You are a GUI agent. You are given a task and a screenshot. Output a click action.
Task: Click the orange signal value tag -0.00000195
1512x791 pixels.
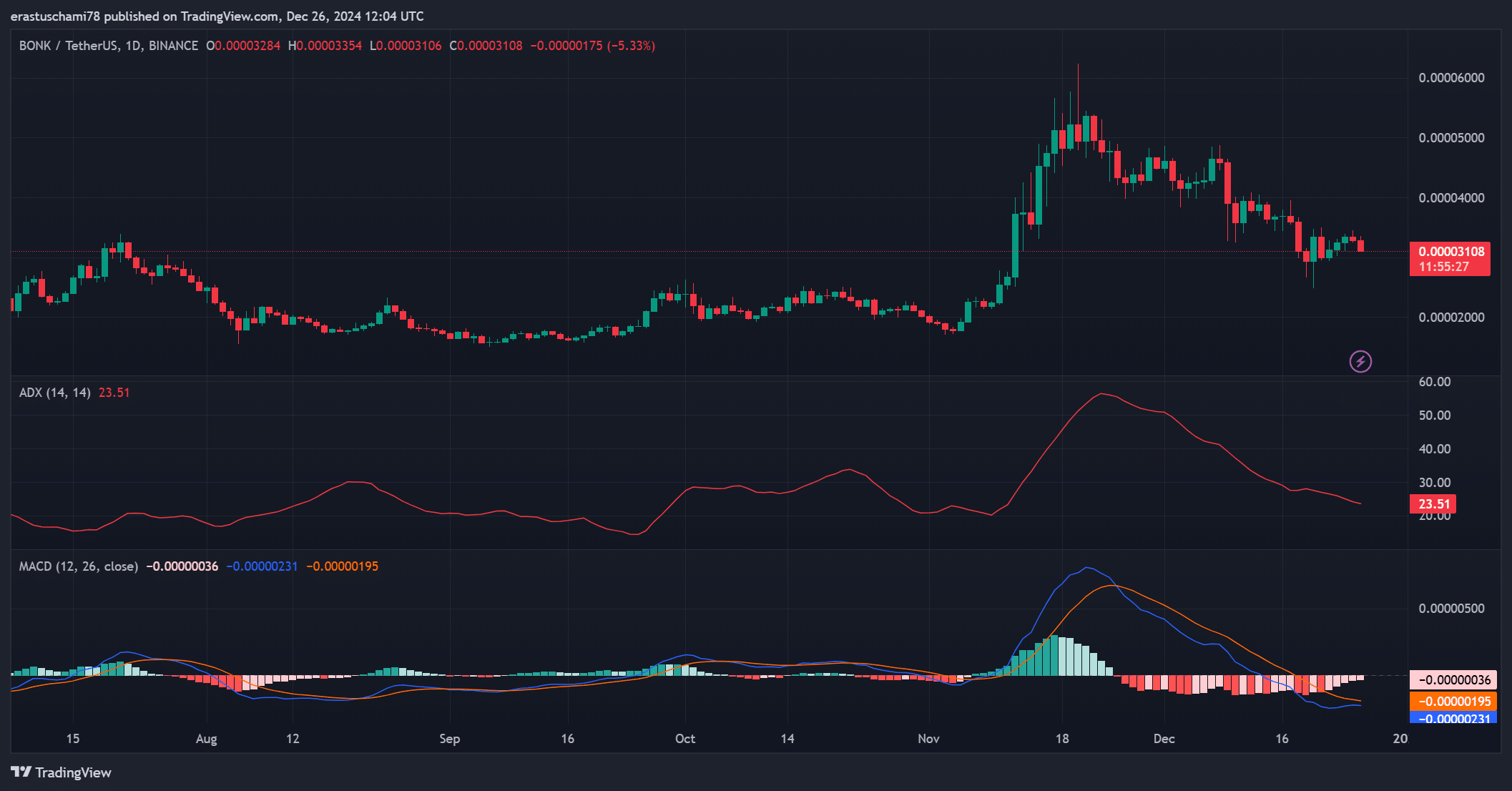pos(1453,702)
